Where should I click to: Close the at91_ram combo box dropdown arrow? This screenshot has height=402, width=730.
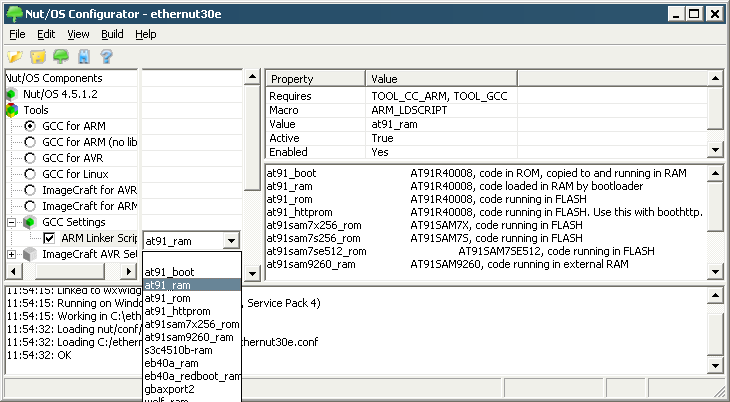231,241
